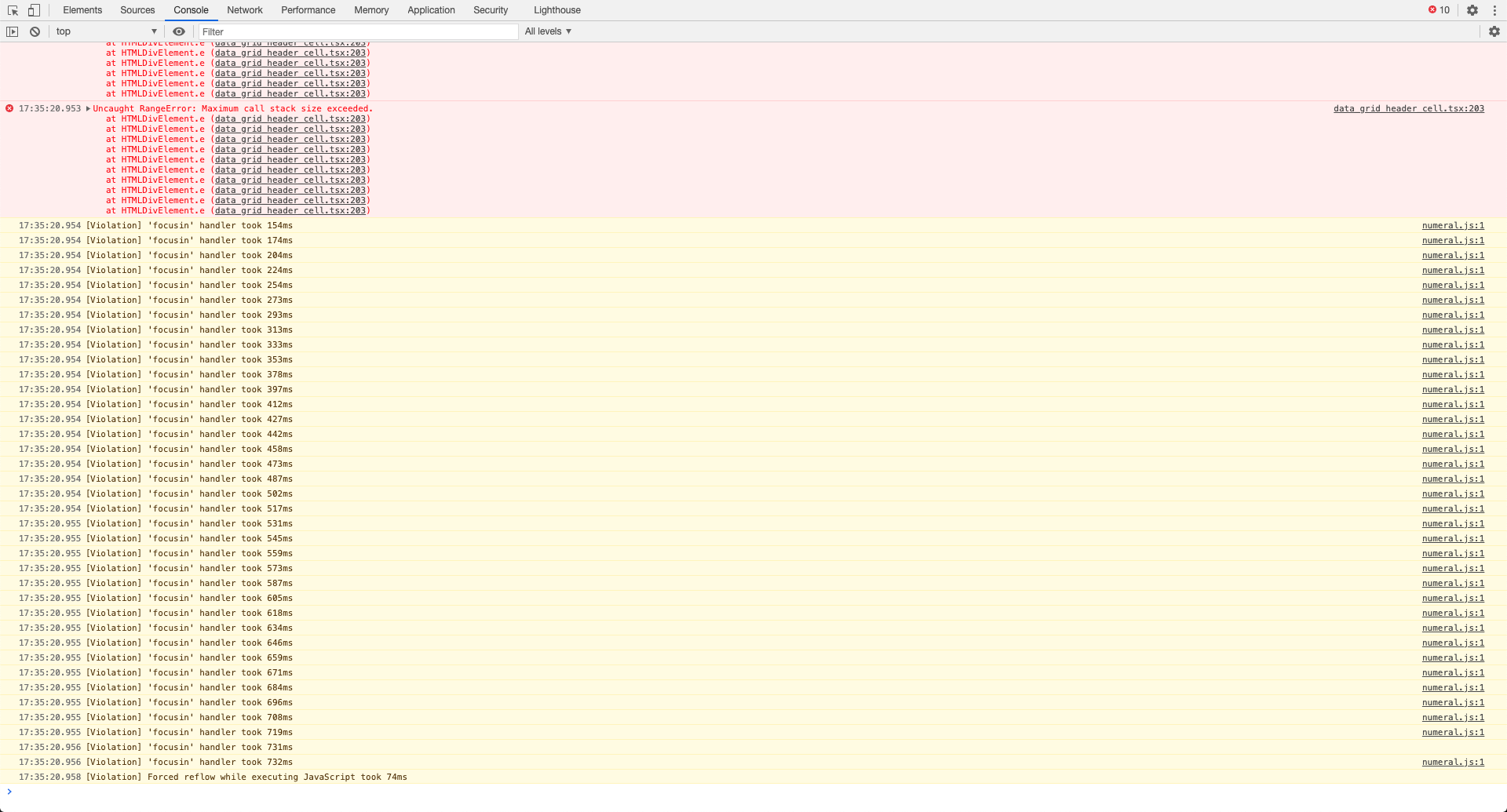Open numeral.js:1 link for 174ms violation

click(x=1453, y=240)
